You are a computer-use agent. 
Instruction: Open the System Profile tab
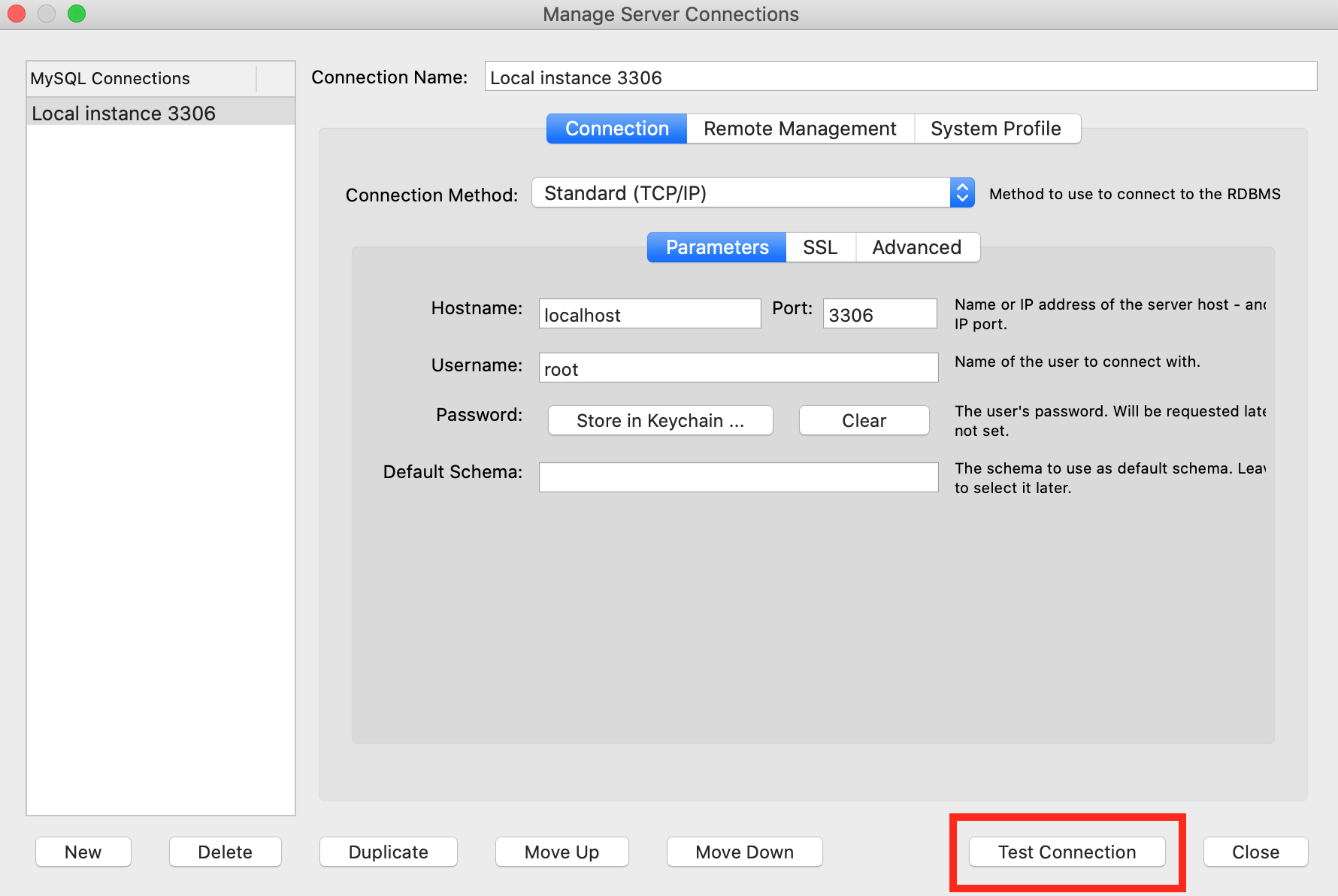pos(997,129)
